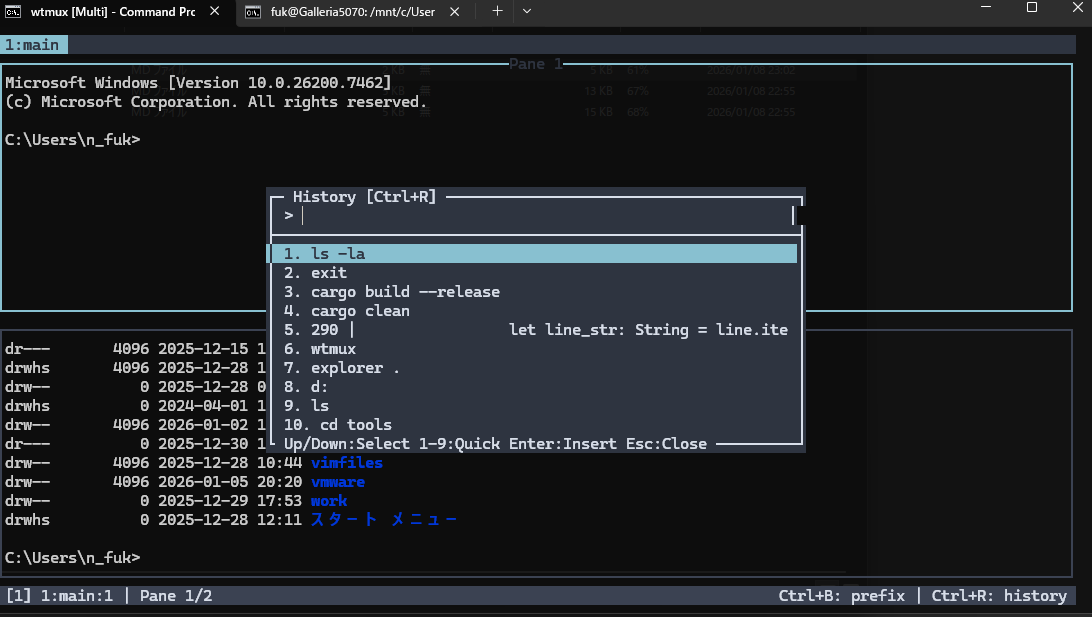Open a new terminal tab with plus button
This screenshot has width=1092, height=617.
click(497, 11)
